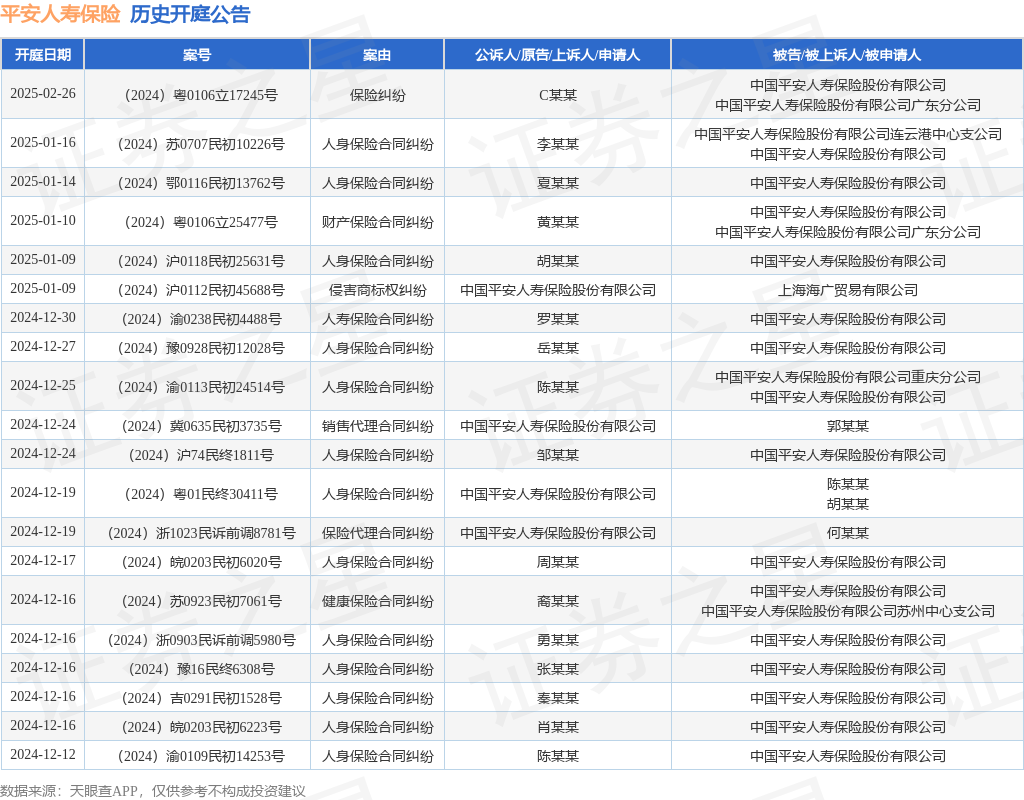
Task: Click plaintiff 李某某
Action: (558, 144)
